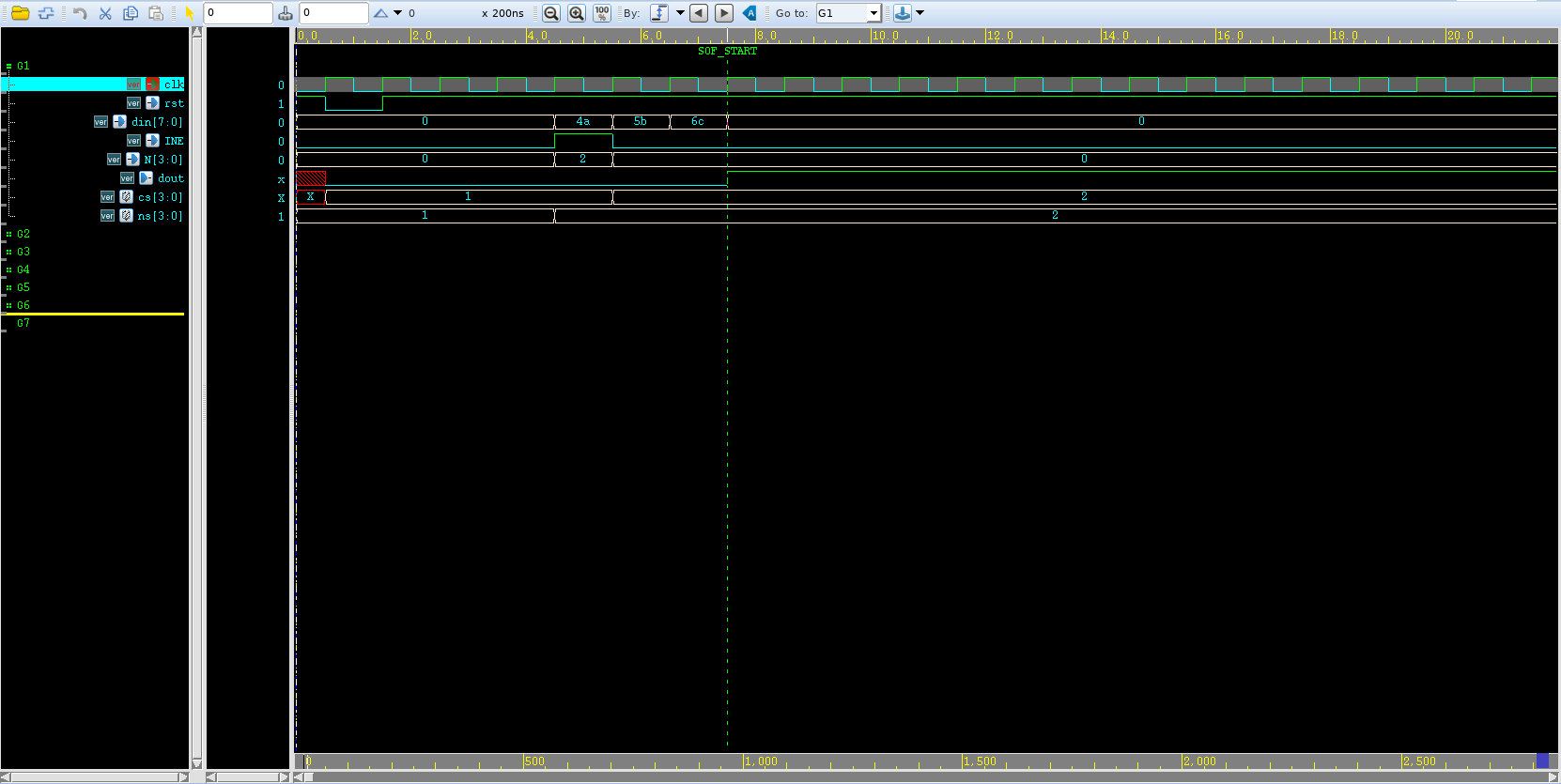Click the Zoom Out magnifier icon

551,13
